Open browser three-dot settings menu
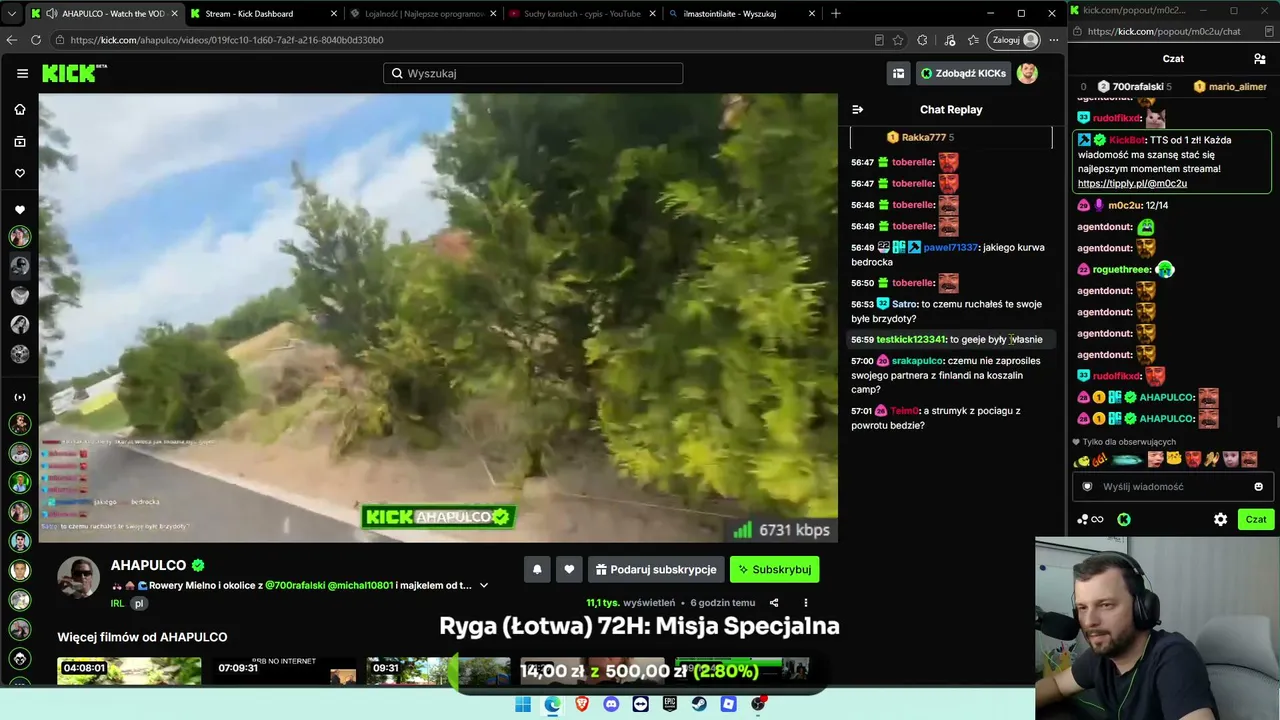 [x=1053, y=40]
